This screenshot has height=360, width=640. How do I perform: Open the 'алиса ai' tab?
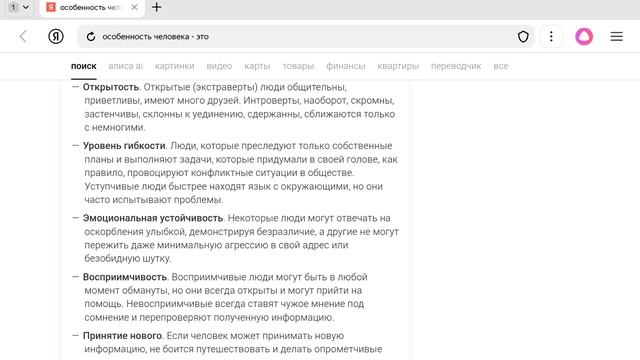click(126, 66)
